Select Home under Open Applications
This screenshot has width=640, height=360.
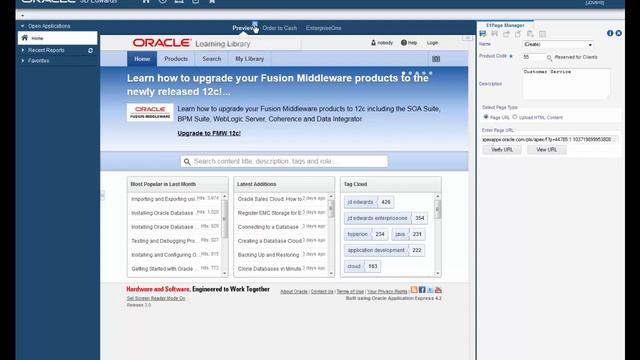pos(58,38)
